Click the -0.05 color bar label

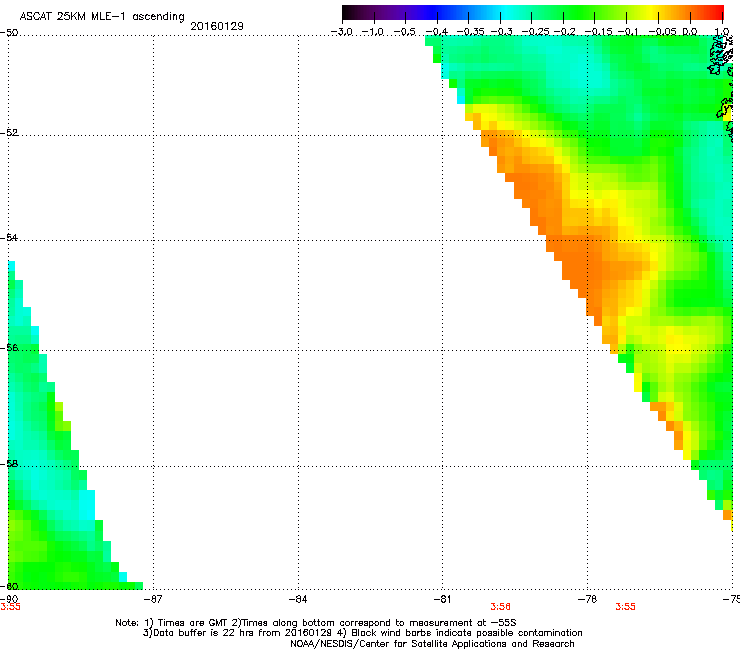pos(663,32)
